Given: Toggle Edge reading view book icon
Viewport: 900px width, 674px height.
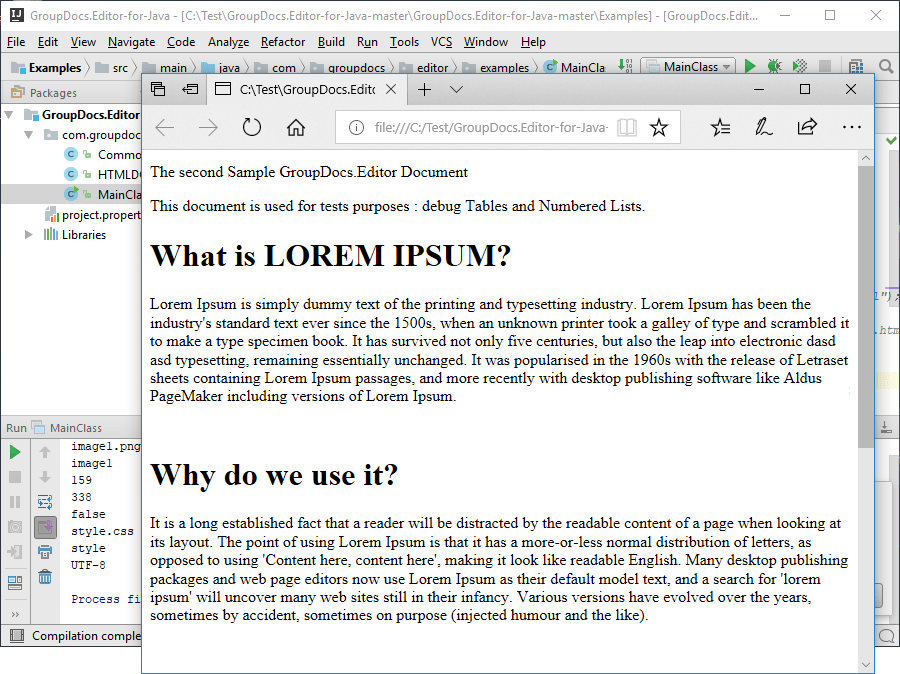Looking at the screenshot, I should coord(626,127).
